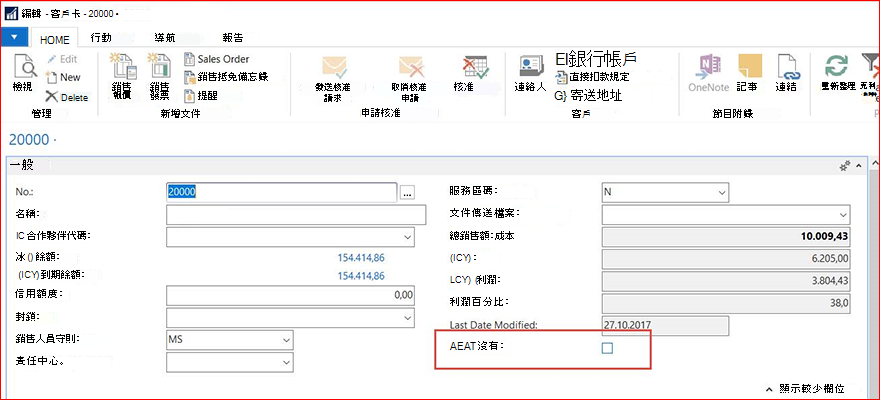The image size is (880, 400).
Task: Switch to the 行動 ribbon tab
Action: click(101, 38)
